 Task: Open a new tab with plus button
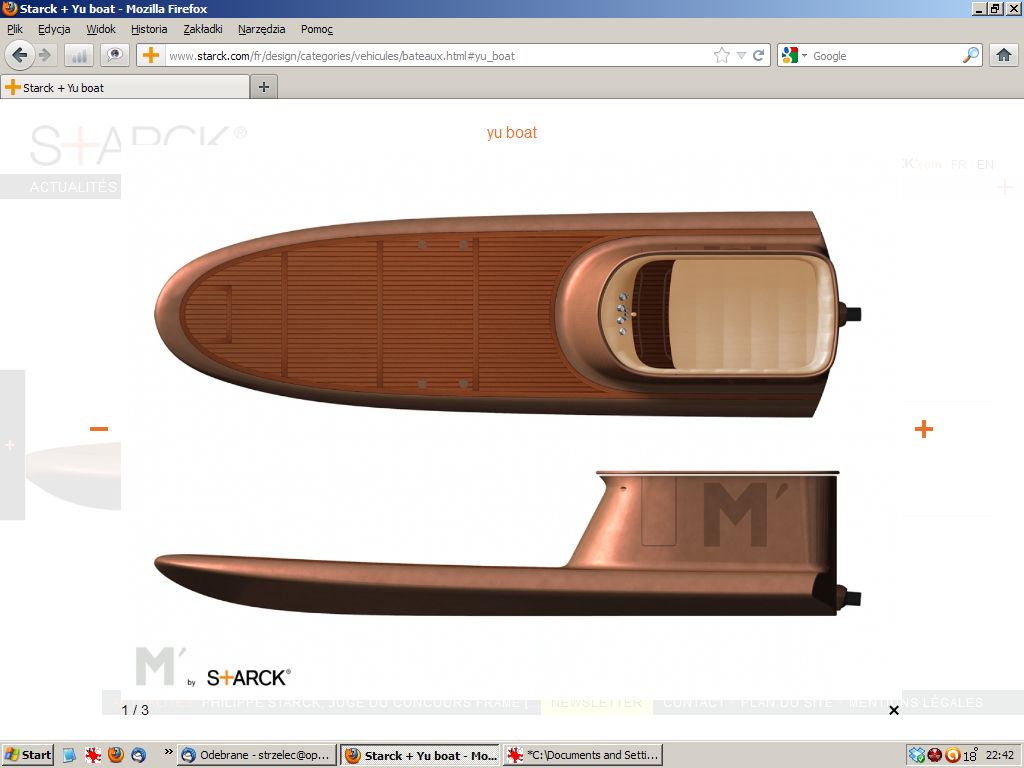[x=264, y=87]
